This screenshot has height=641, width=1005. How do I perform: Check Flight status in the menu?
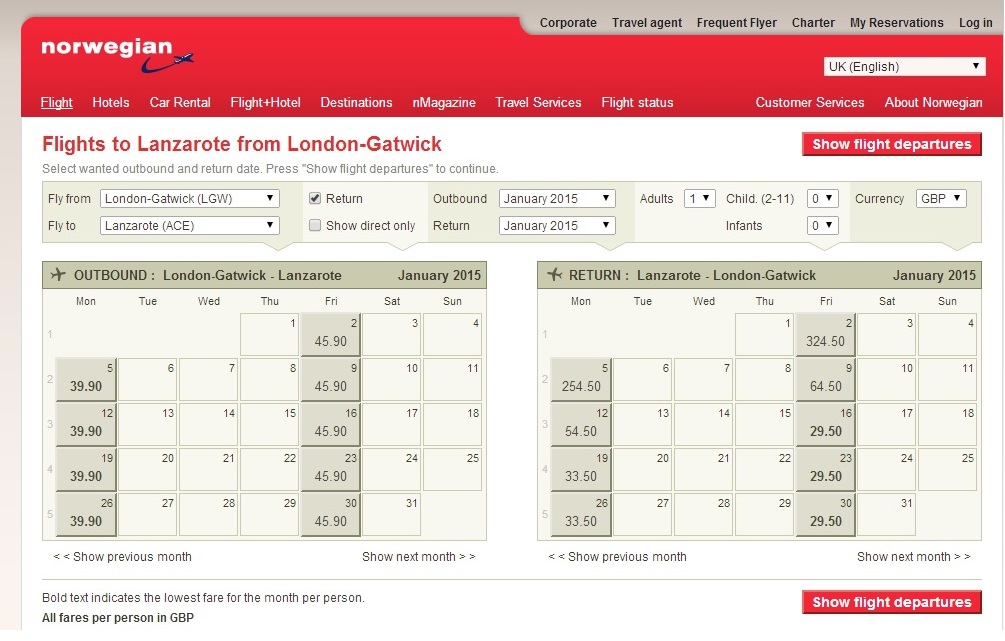point(637,103)
